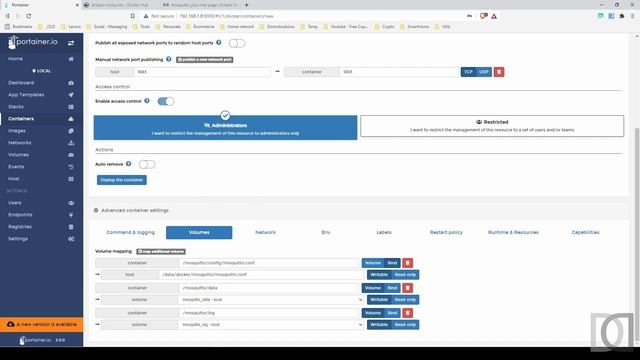640x360 pixels.
Task: Reload the page with the browser refresh icon
Action: pos(29,16)
